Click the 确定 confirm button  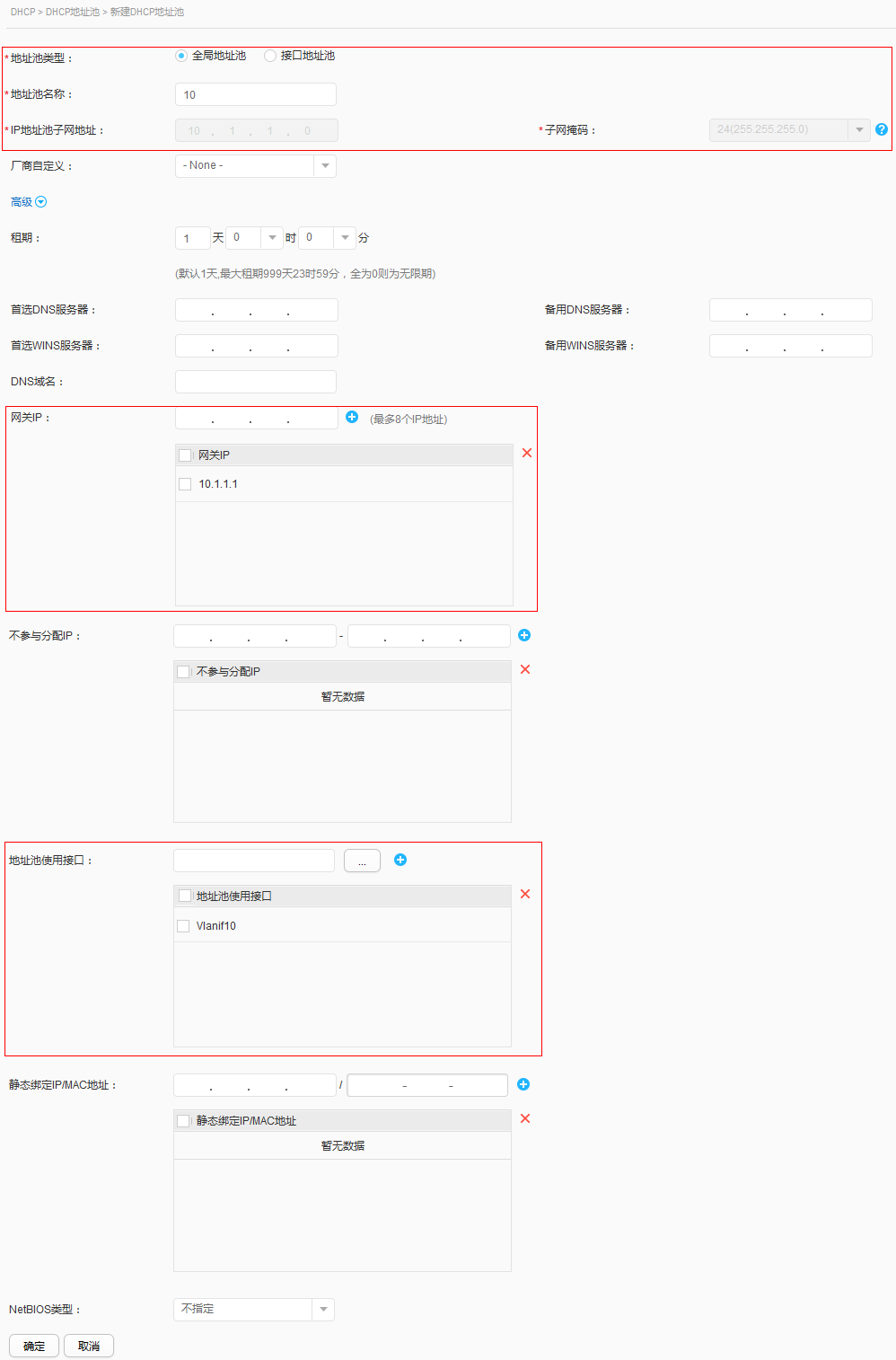(x=33, y=1345)
